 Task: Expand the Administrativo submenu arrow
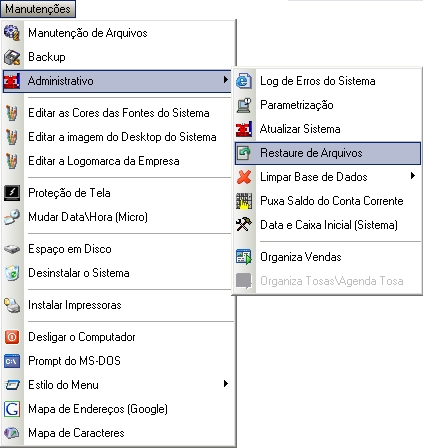coord(226,80)
